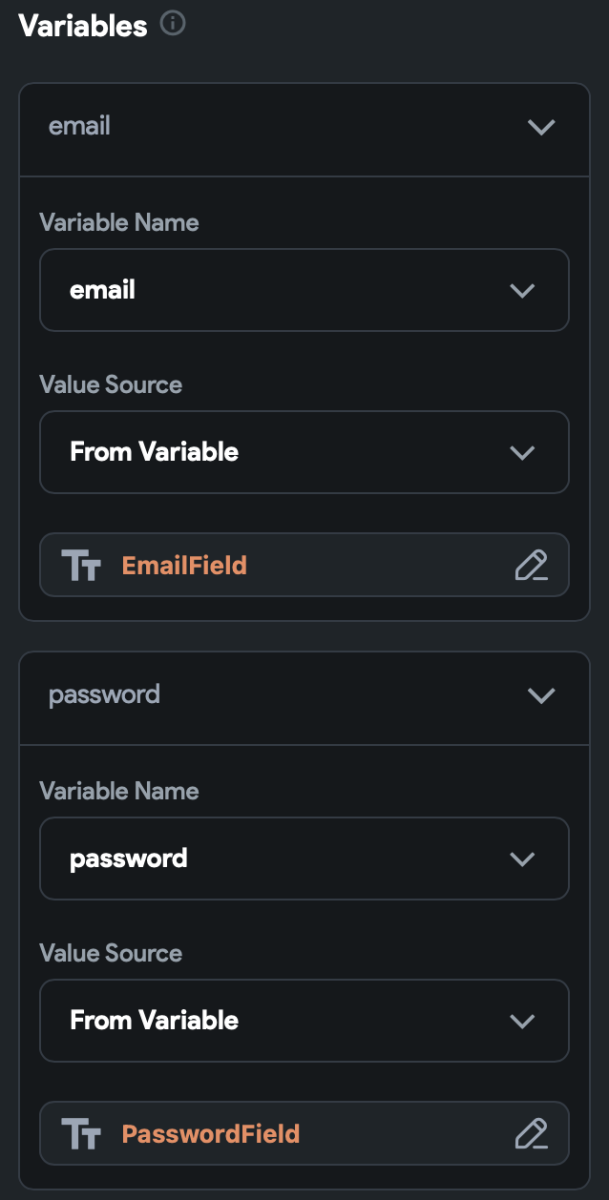Click the orange PasswordField variable label
The width and height of the screenshot is (609, 1200).
pyautogui.click(x=210, y=1134)
